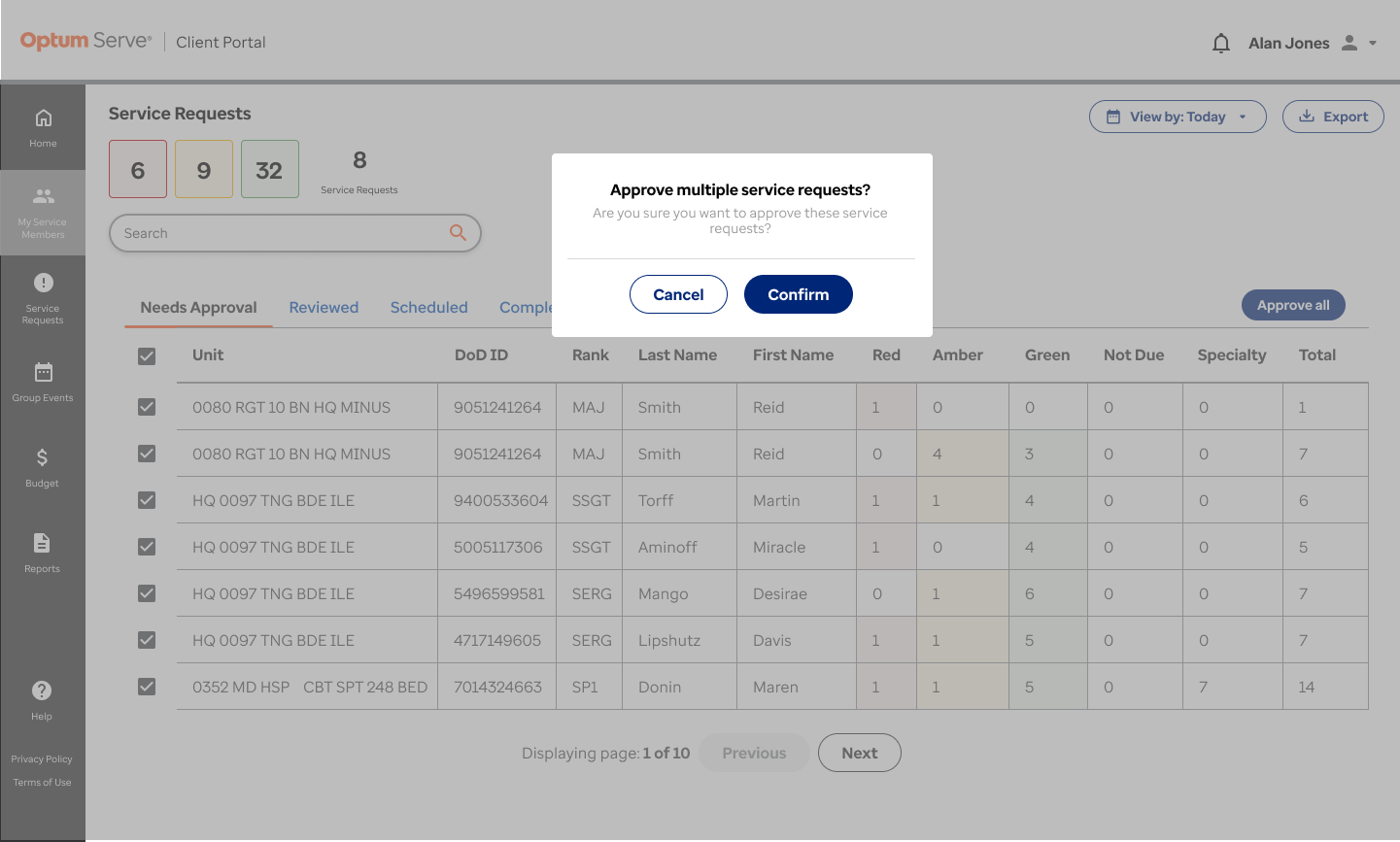Uncheck the Torff Martin row checkbox
Screen dimensions: 1400x842
[x=147, y=500]
